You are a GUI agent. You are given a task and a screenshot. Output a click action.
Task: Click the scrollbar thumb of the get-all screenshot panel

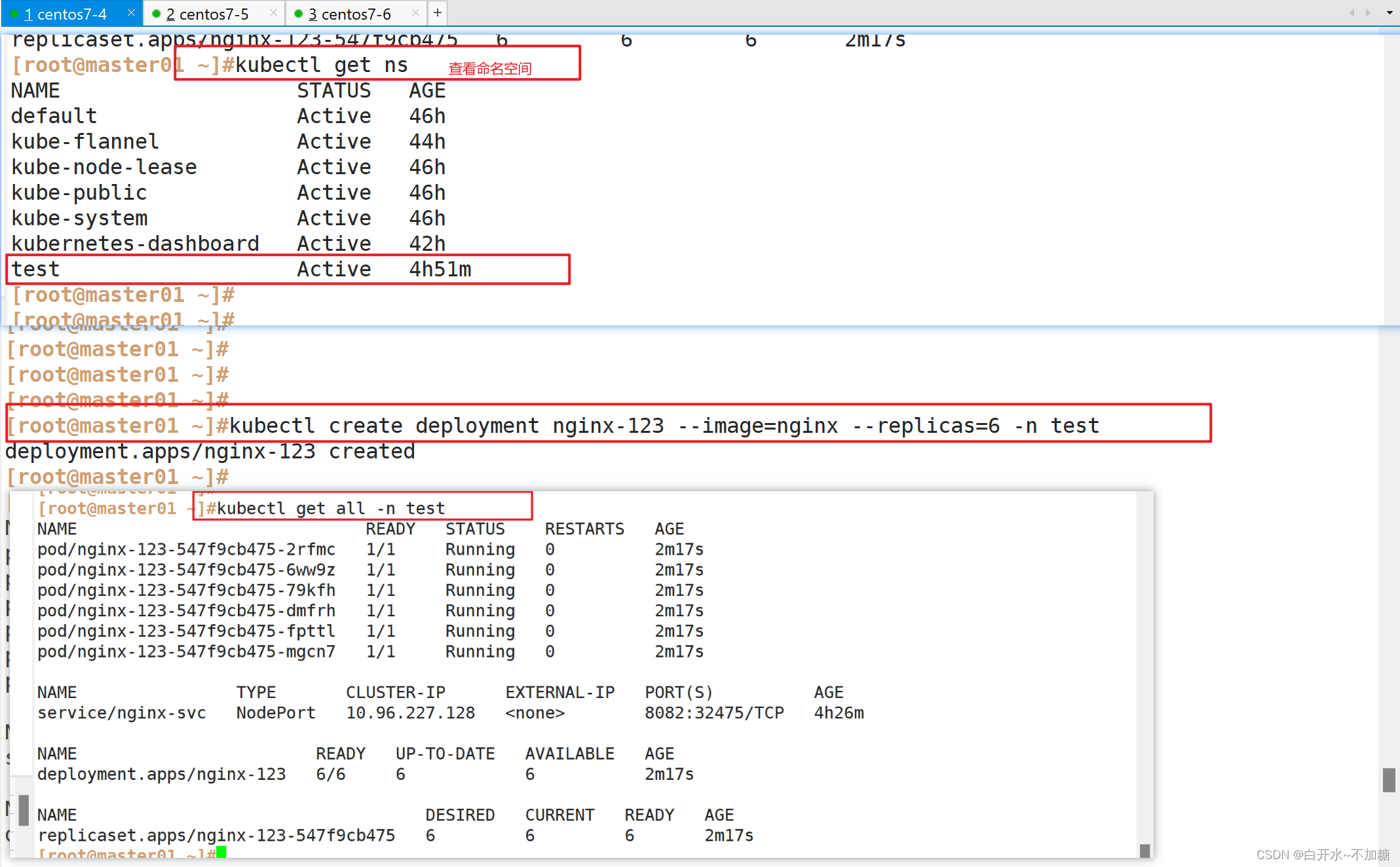[x=1145, y=850]
